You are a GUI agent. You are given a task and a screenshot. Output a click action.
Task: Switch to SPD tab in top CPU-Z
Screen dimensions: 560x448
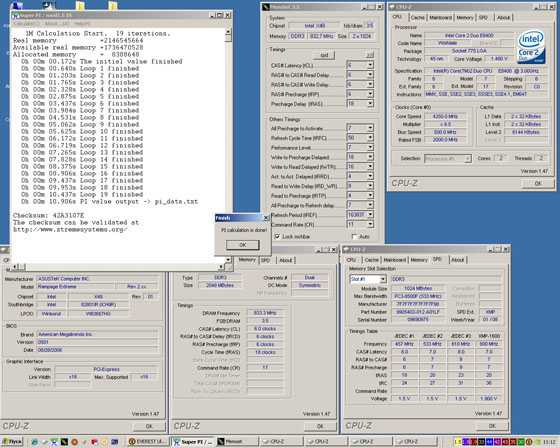click(483, 18)
